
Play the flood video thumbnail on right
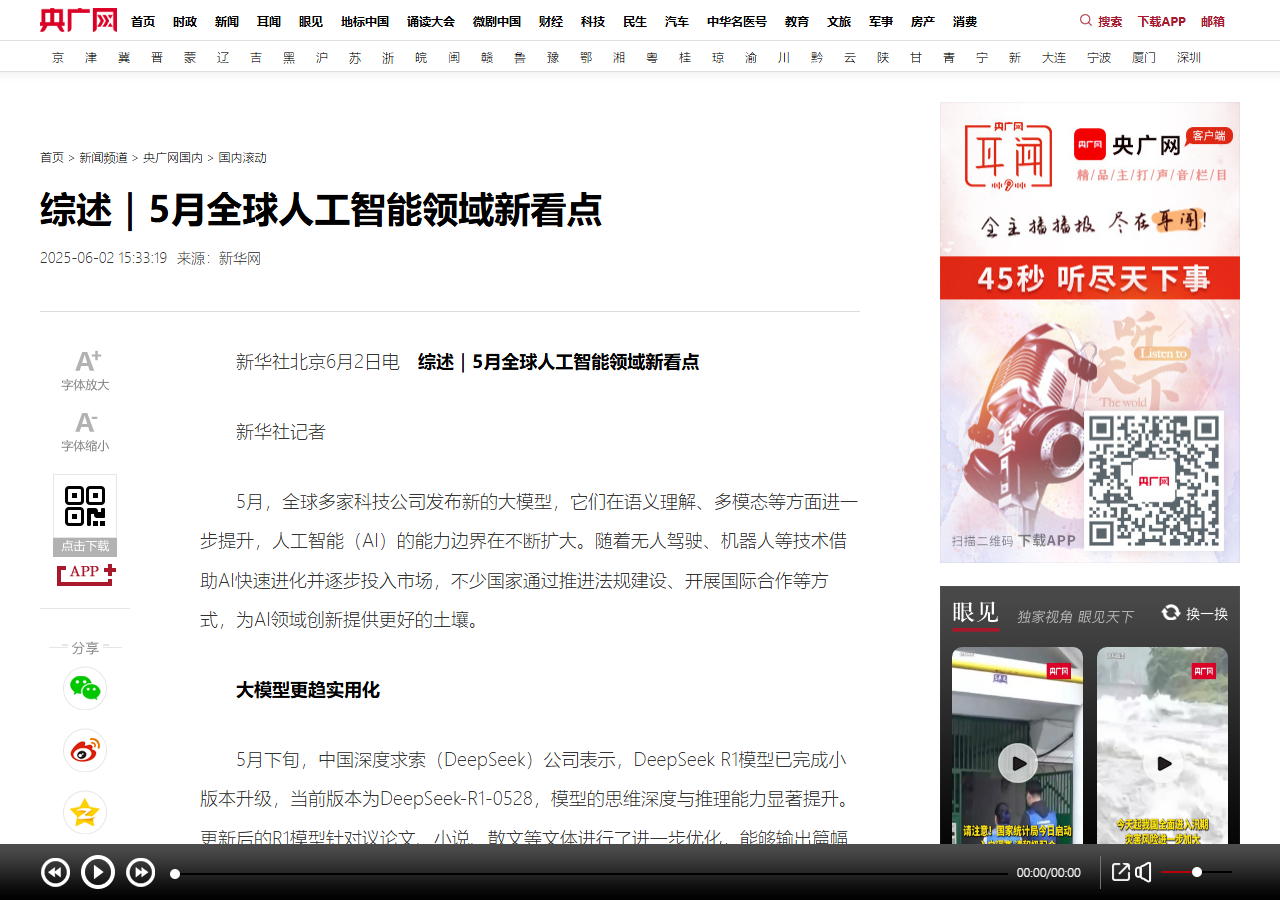1162,763
